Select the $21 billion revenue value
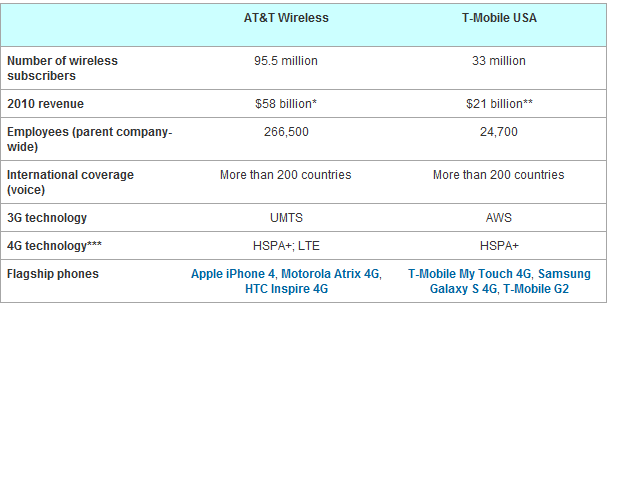Viewport: 619px width, 482px height. (x=499, y=104)
